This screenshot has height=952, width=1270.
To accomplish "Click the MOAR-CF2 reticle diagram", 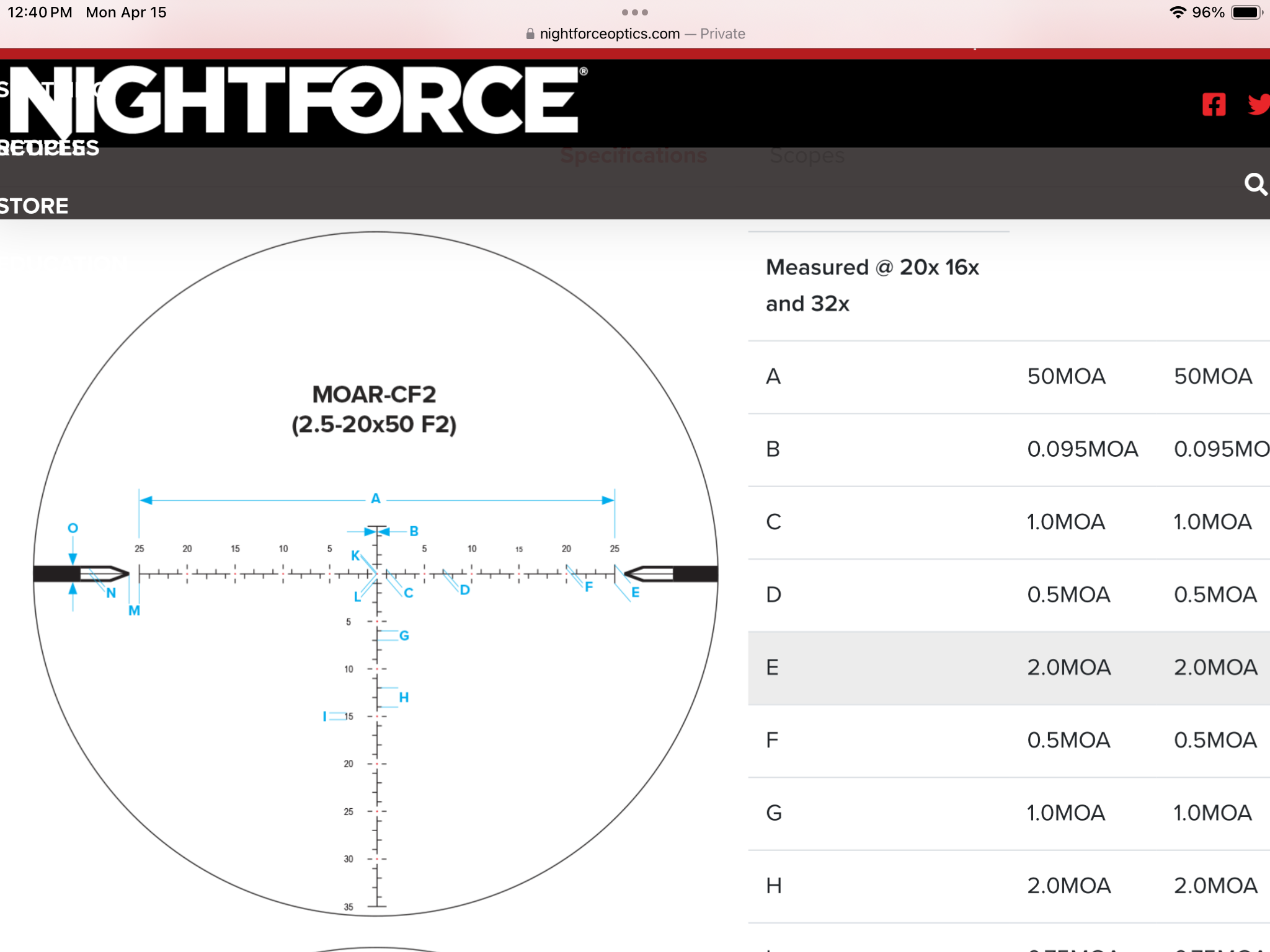I will 376,573.
